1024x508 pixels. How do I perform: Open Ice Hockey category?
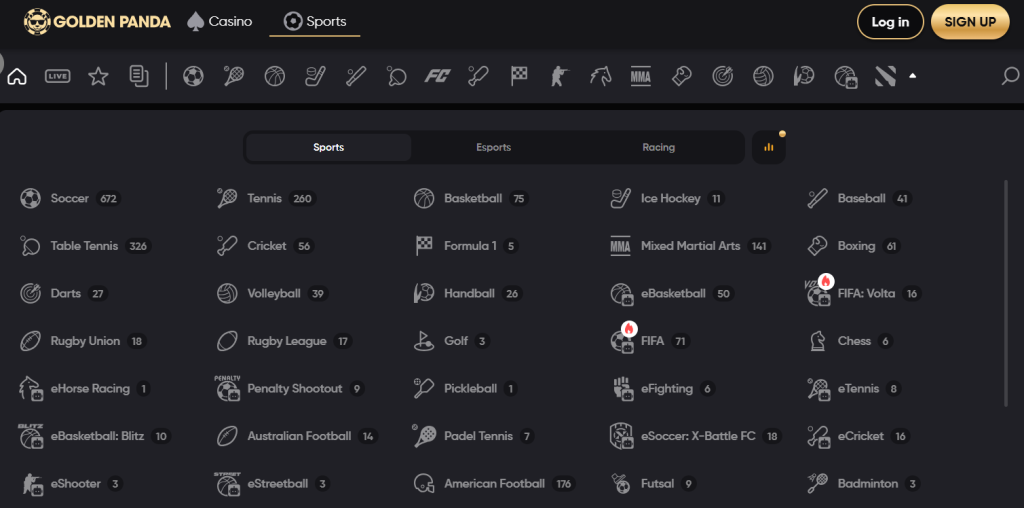pyautogui.click(x=667, y=198)
